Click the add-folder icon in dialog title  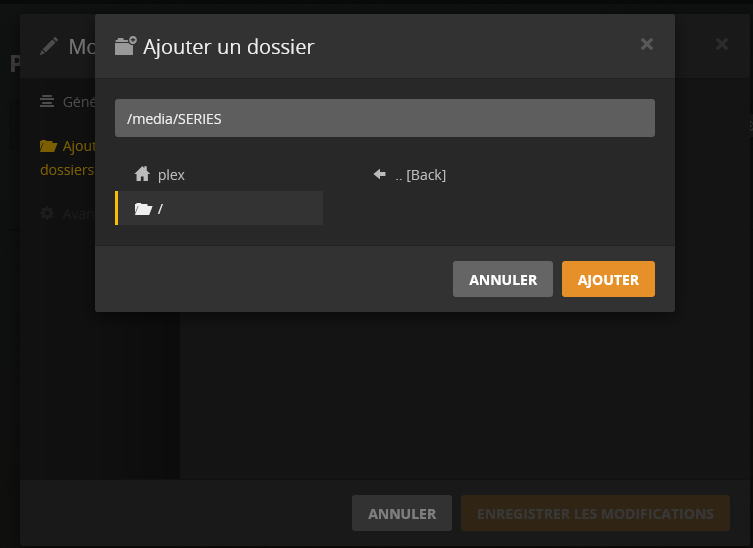click(126, 46)
